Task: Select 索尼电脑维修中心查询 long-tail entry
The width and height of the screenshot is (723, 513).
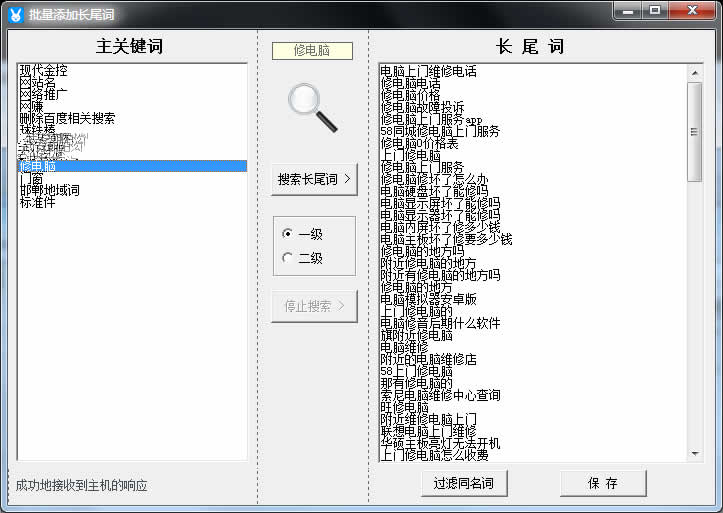Action: [440, 395]
